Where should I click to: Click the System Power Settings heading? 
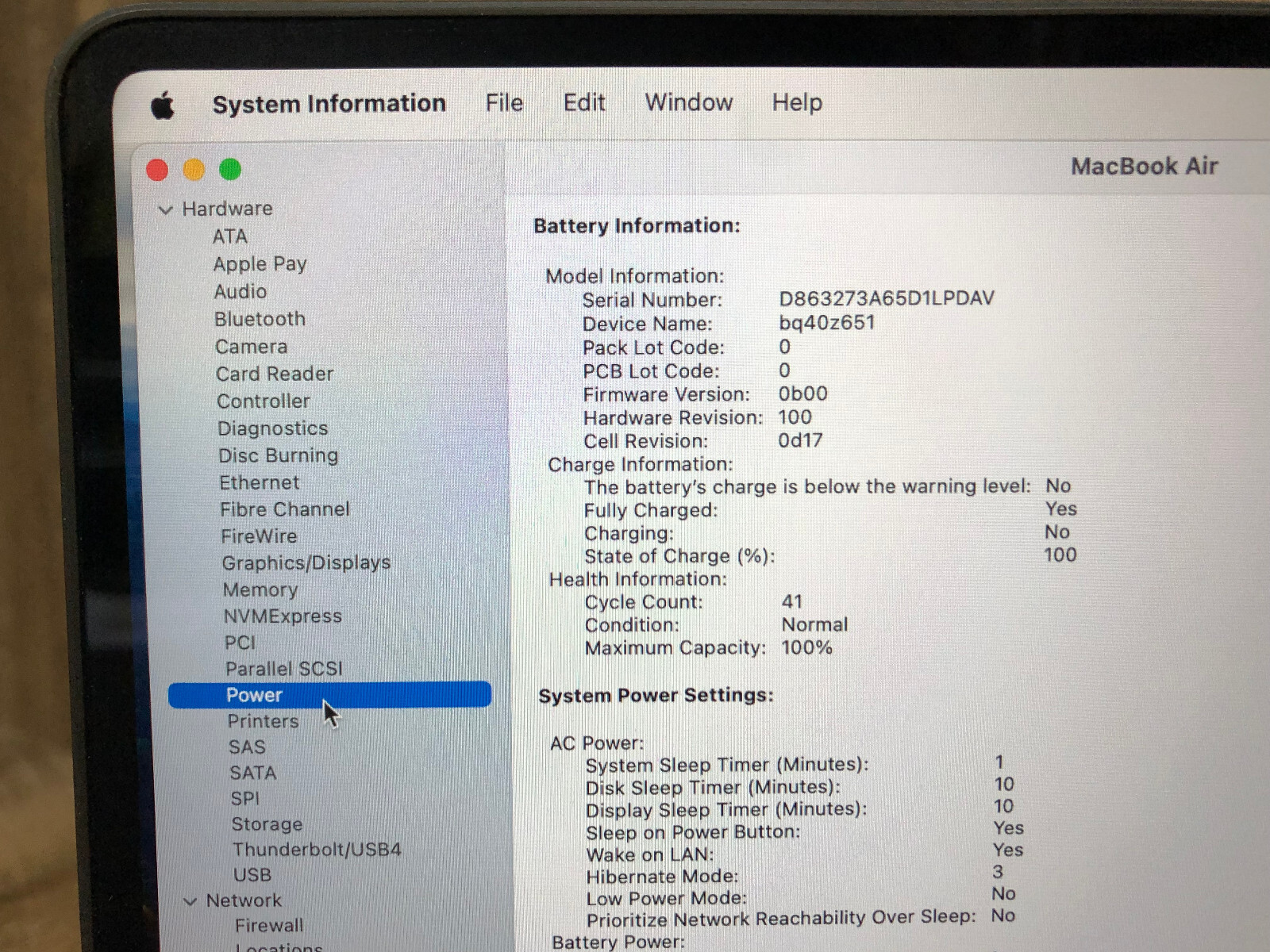coord(656,696)
